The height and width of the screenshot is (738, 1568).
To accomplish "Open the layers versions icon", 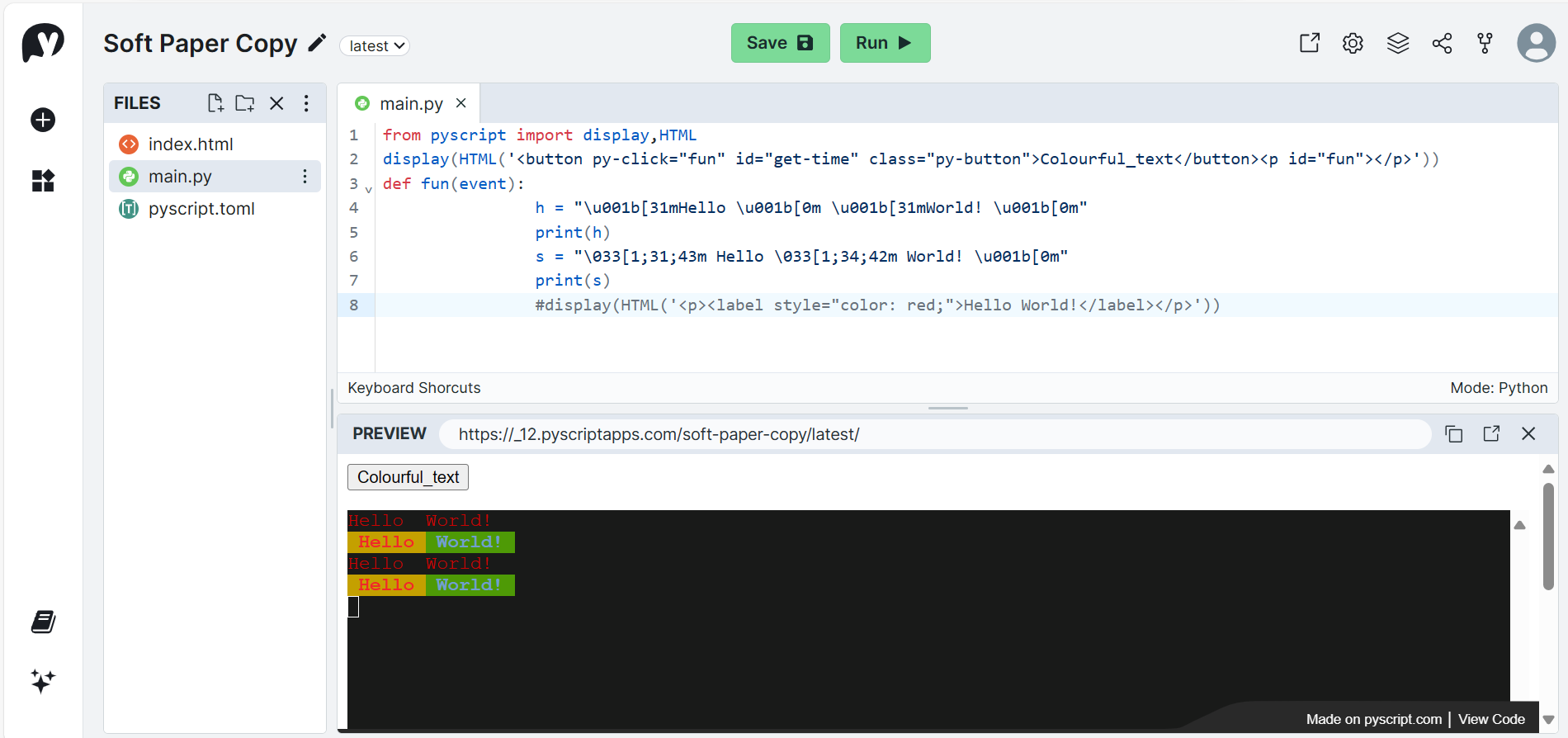I will click(x=1397, y=43).
